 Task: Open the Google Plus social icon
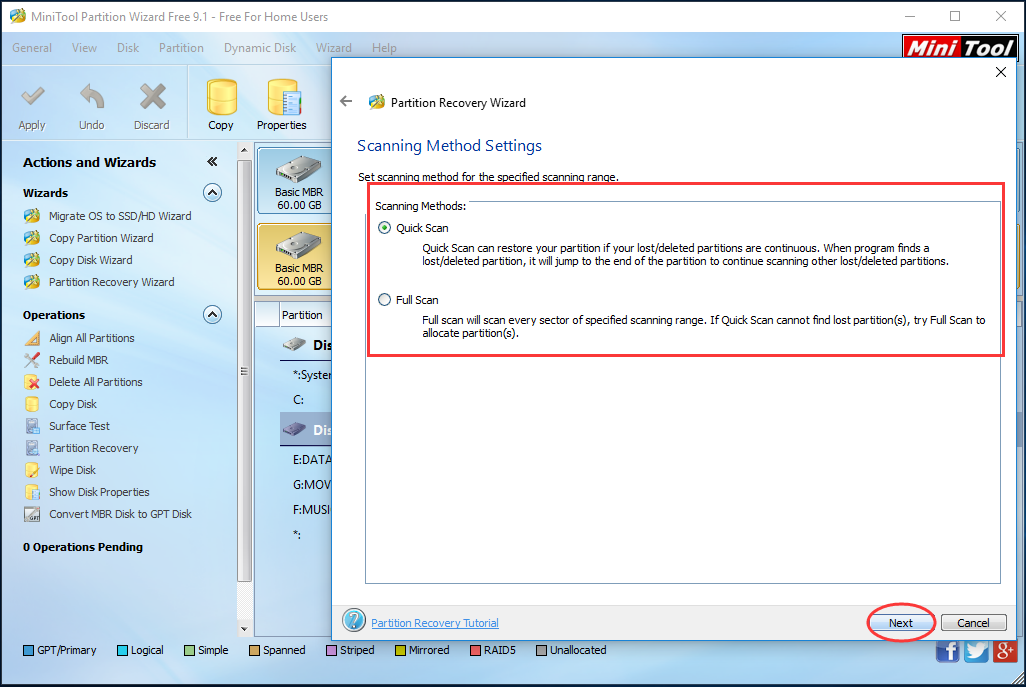pos(1005,652)
